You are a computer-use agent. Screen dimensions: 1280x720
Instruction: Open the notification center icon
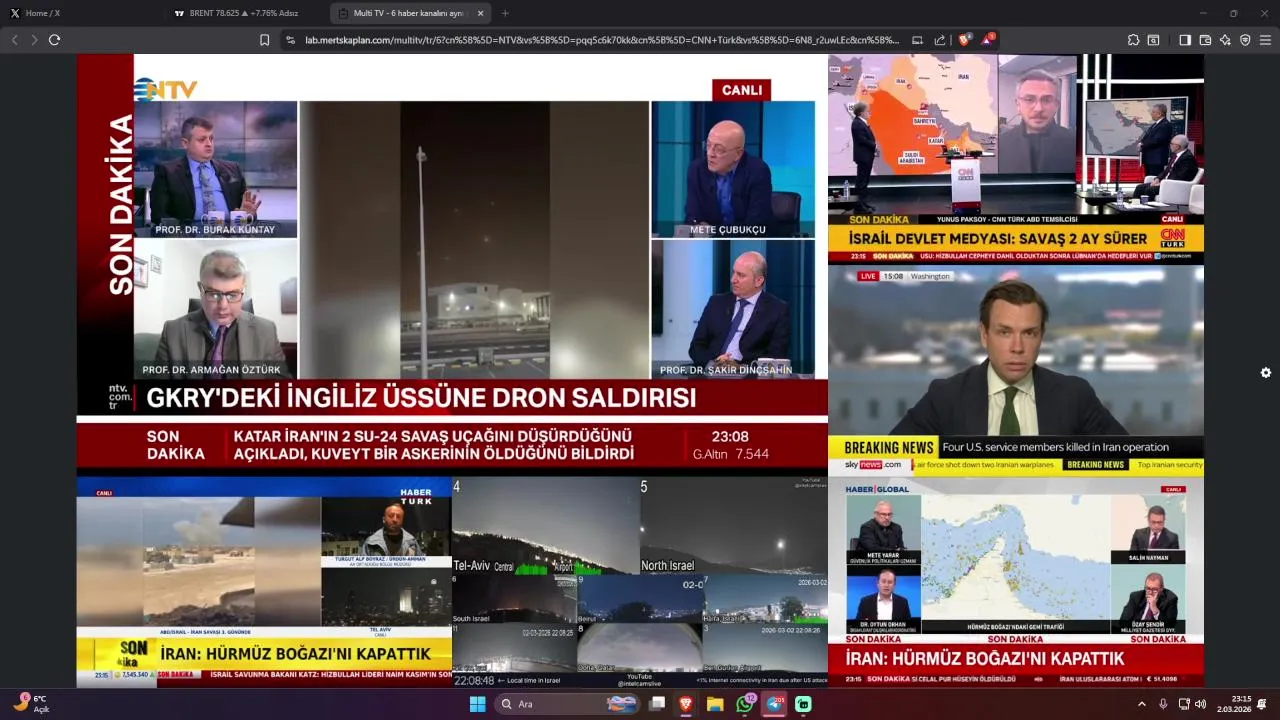tap(1262, 704)
